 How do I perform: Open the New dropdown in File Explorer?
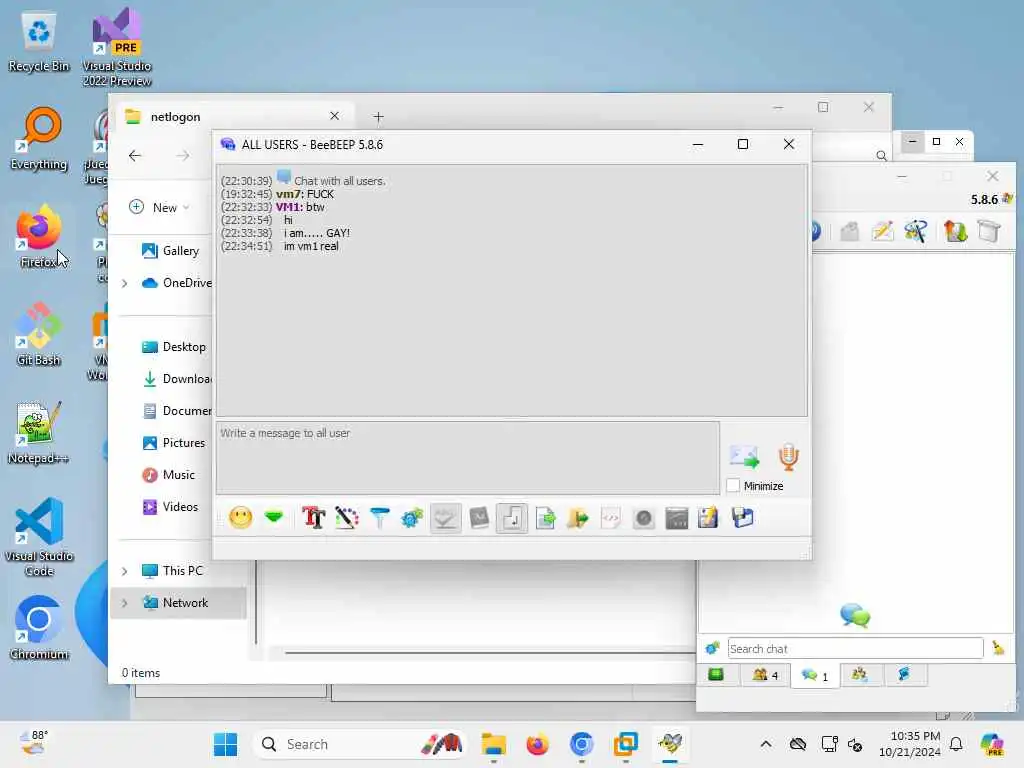click(x=159, y=207)
